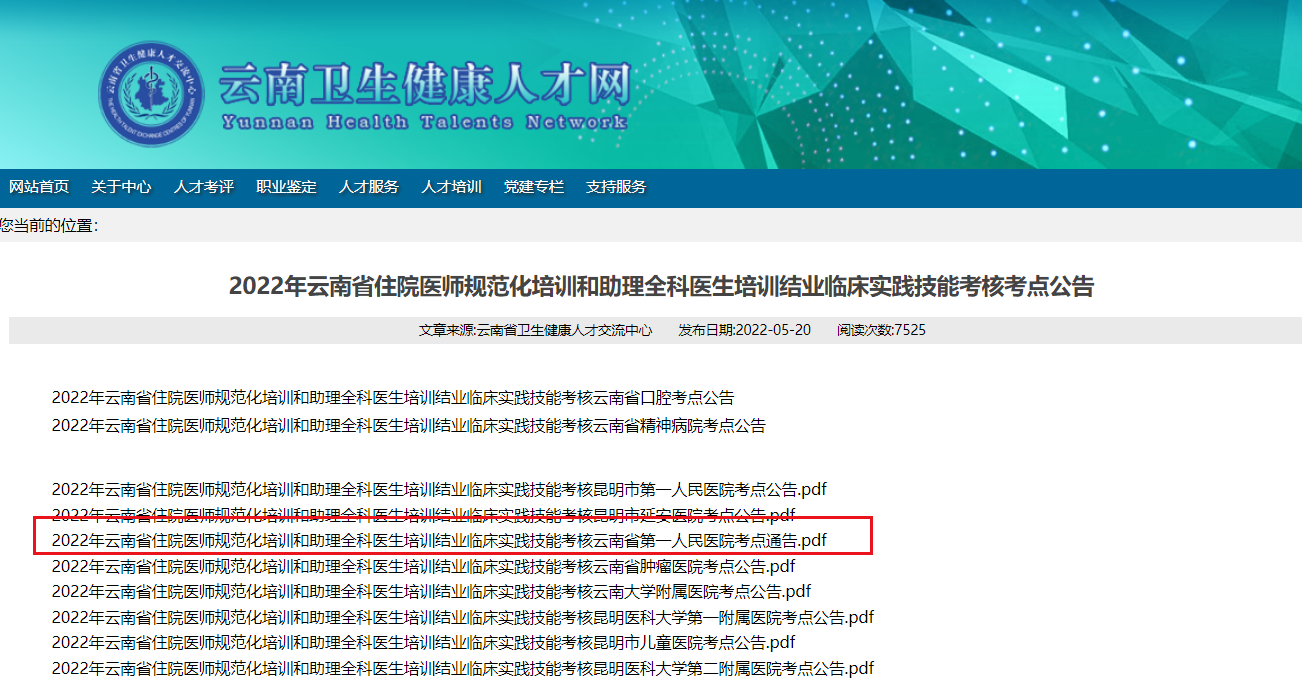
Task: Open the 云南省精神病院考点公告 link
Action: pos(409,426)
